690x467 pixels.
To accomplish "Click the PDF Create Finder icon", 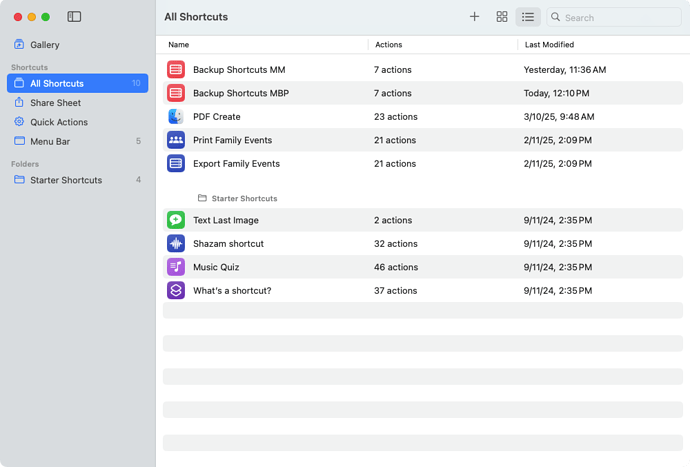I will [176, 117].
